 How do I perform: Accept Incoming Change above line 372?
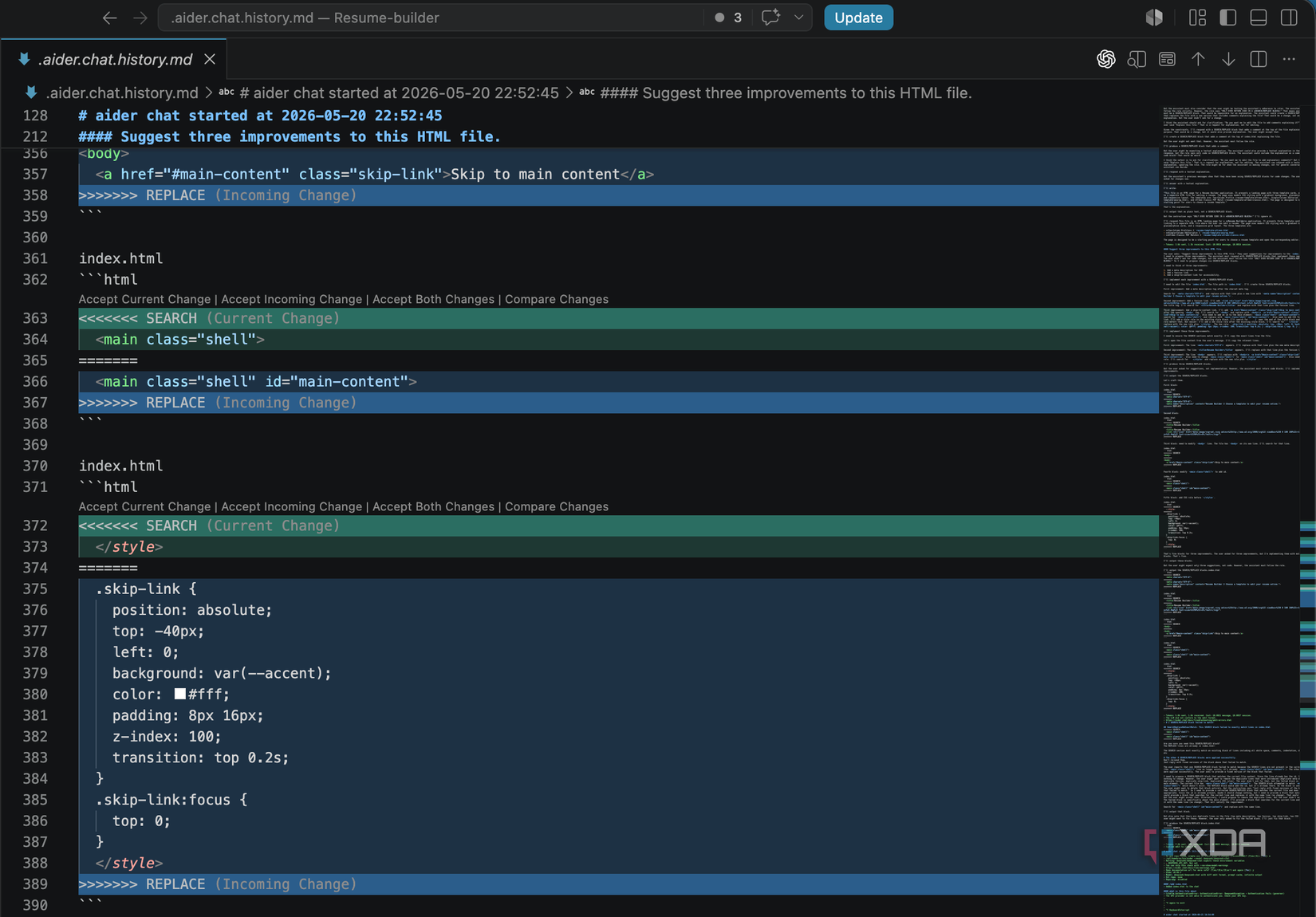(291, 506)
